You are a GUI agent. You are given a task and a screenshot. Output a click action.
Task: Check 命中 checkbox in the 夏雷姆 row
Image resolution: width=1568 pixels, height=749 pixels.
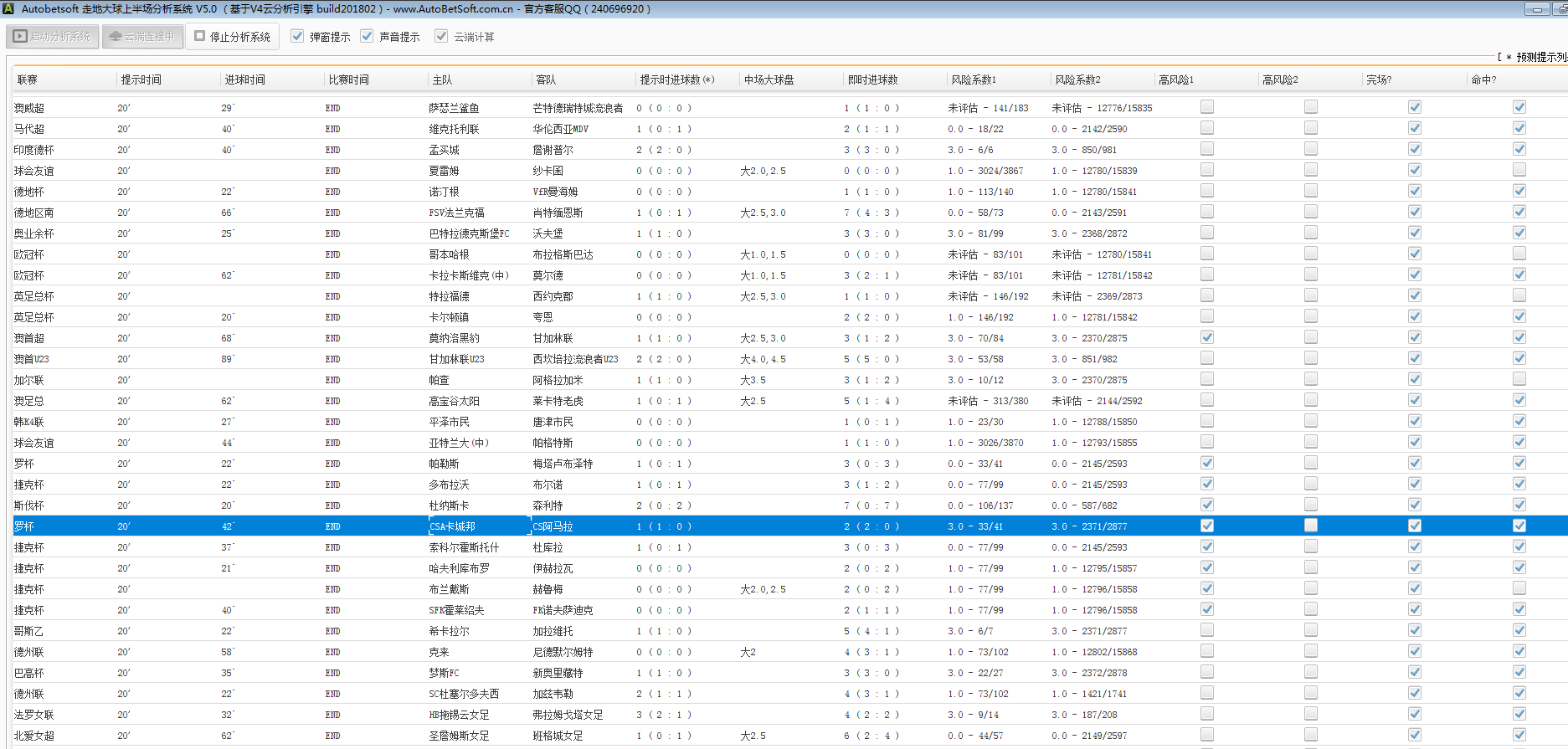[x=1519, y=170]
